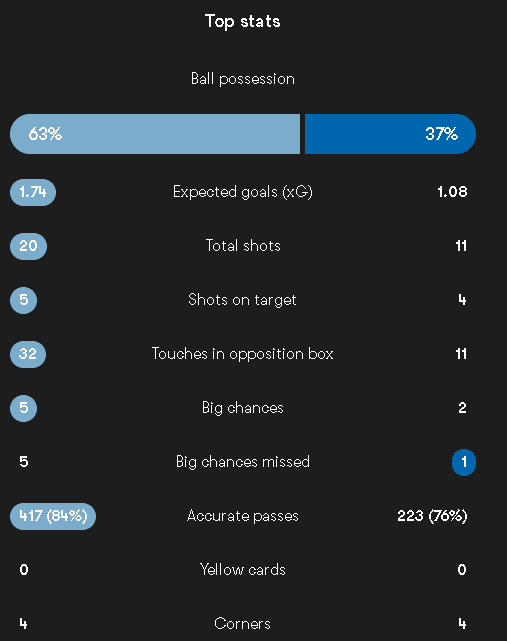Click the Ball possession label
This screenshot has height=641, width=507.
coord(242,78)
